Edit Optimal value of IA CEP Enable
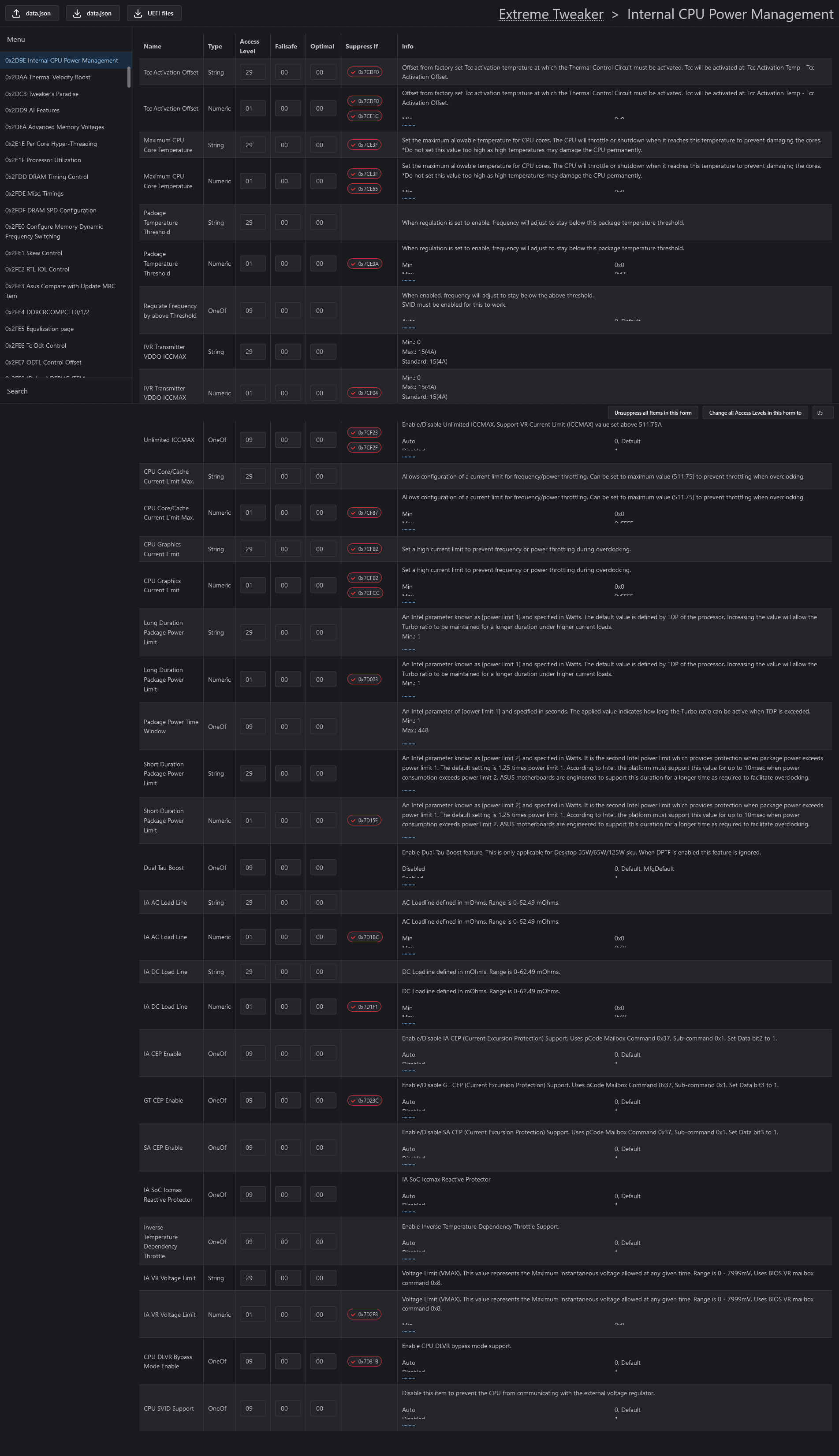Image resolution: width=839 pixels, height=1456 pixels. [323, 1054]
